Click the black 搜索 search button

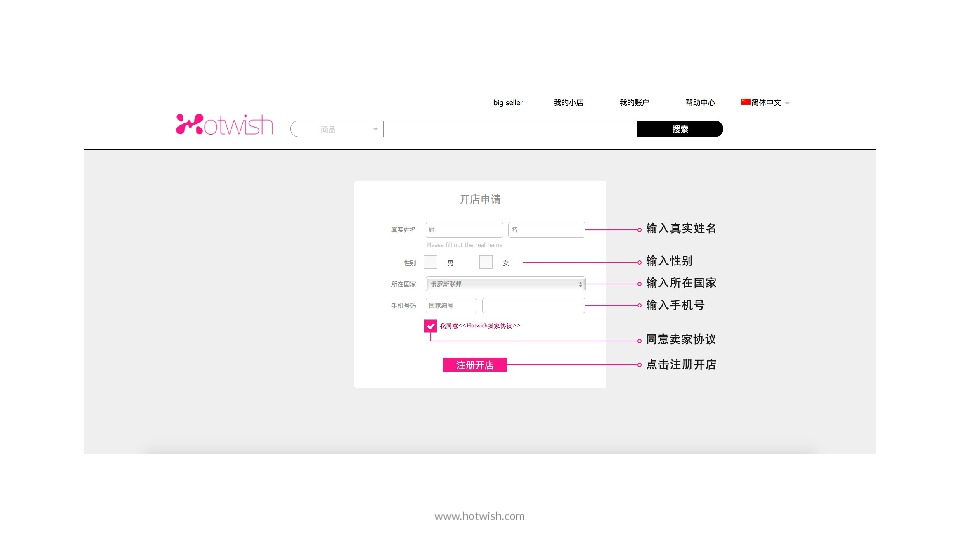pyautogui.click(x=680, y=129)
